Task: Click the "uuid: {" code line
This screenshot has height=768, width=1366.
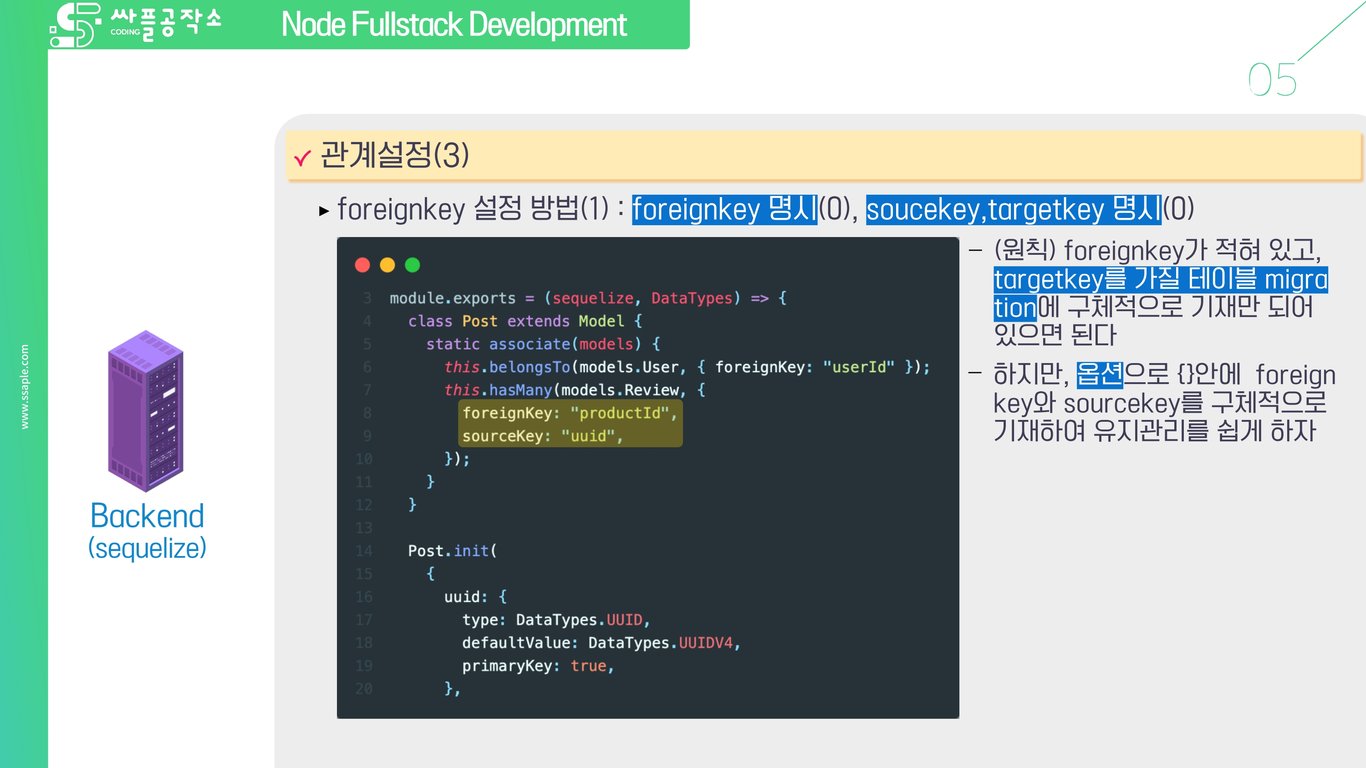Action: point(475,597)
